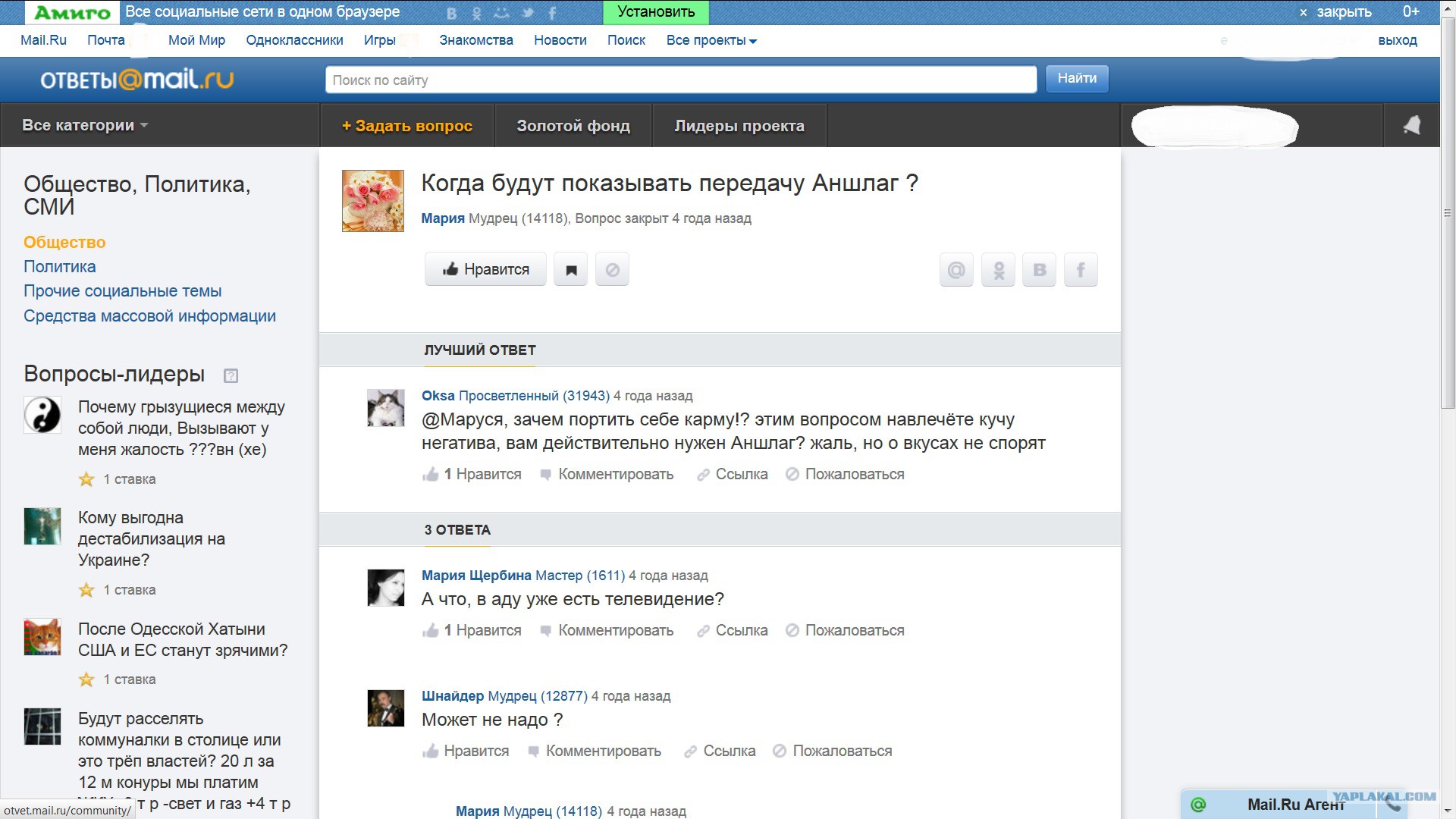Comment on Oksa's best answer
1456x819 pixels.
pos(607,475)
